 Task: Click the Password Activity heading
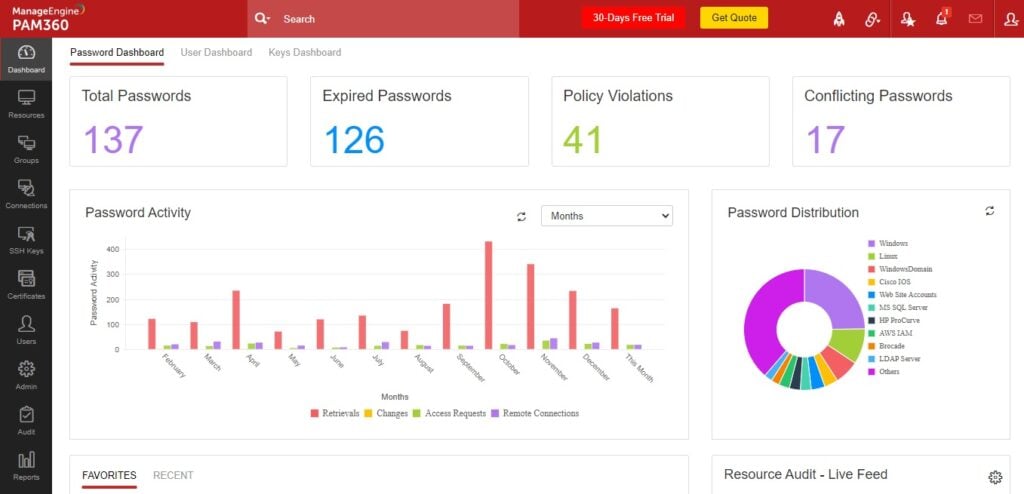[138, 212]
